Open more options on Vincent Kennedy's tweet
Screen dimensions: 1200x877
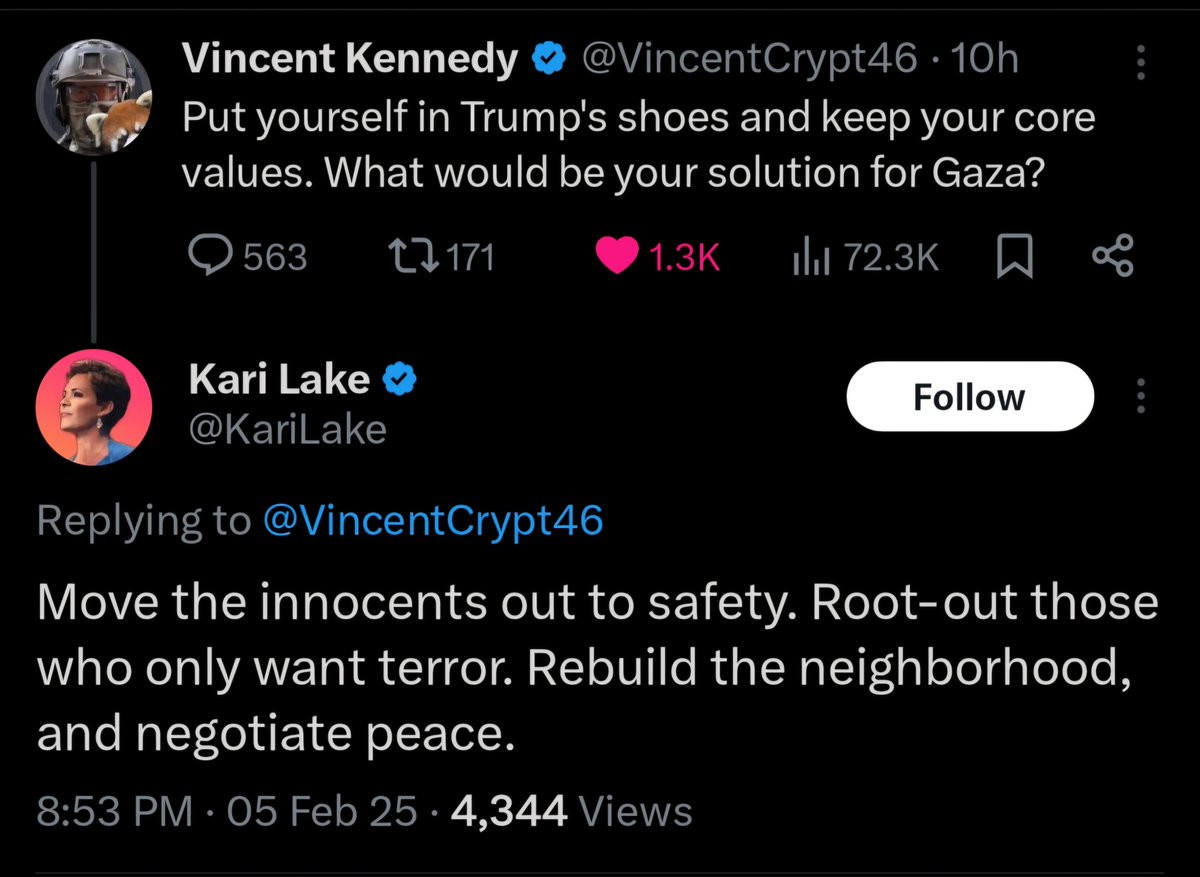tap(1138, 63)
